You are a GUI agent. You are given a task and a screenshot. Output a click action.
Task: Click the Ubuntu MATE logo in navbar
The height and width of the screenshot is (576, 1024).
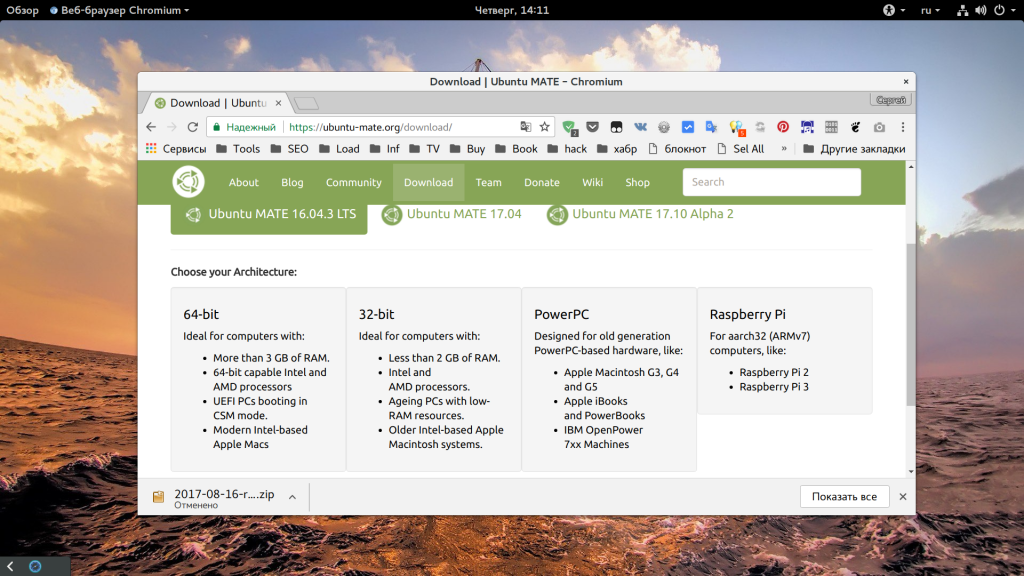click(x=188, y=182)
